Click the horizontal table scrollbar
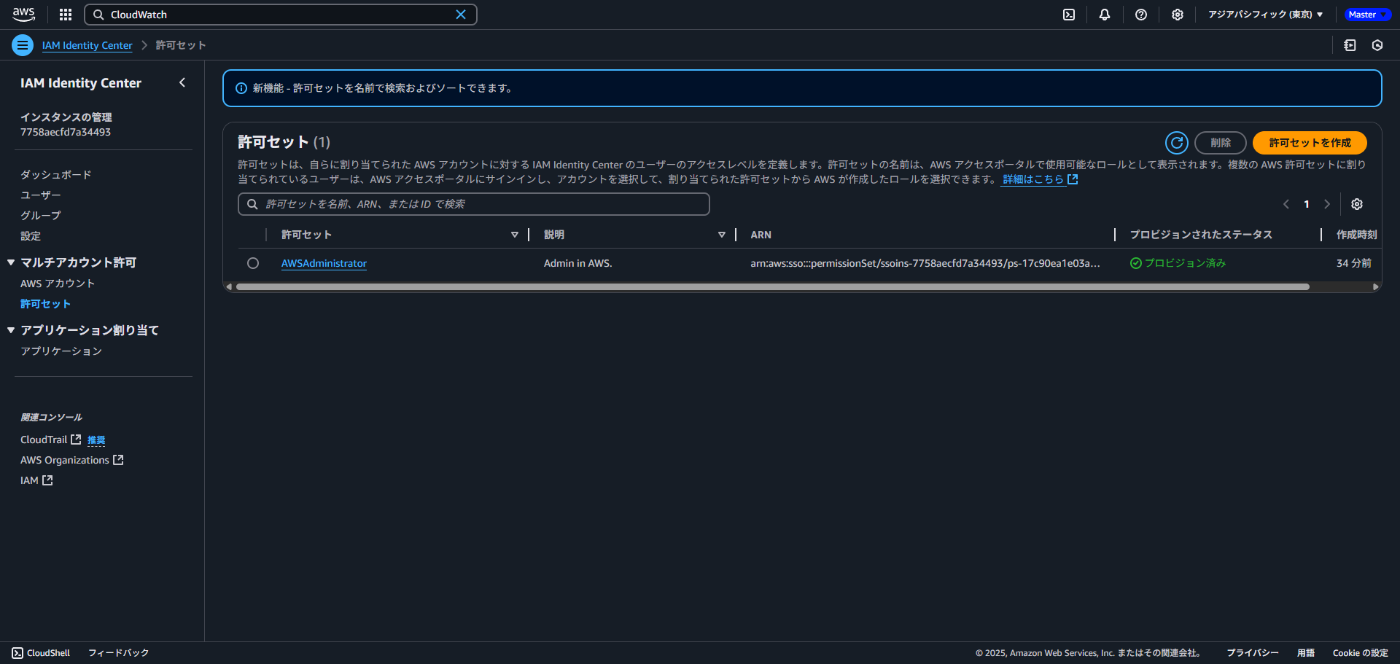Viewport: 1400px width, 664px height. pos(772,287)
